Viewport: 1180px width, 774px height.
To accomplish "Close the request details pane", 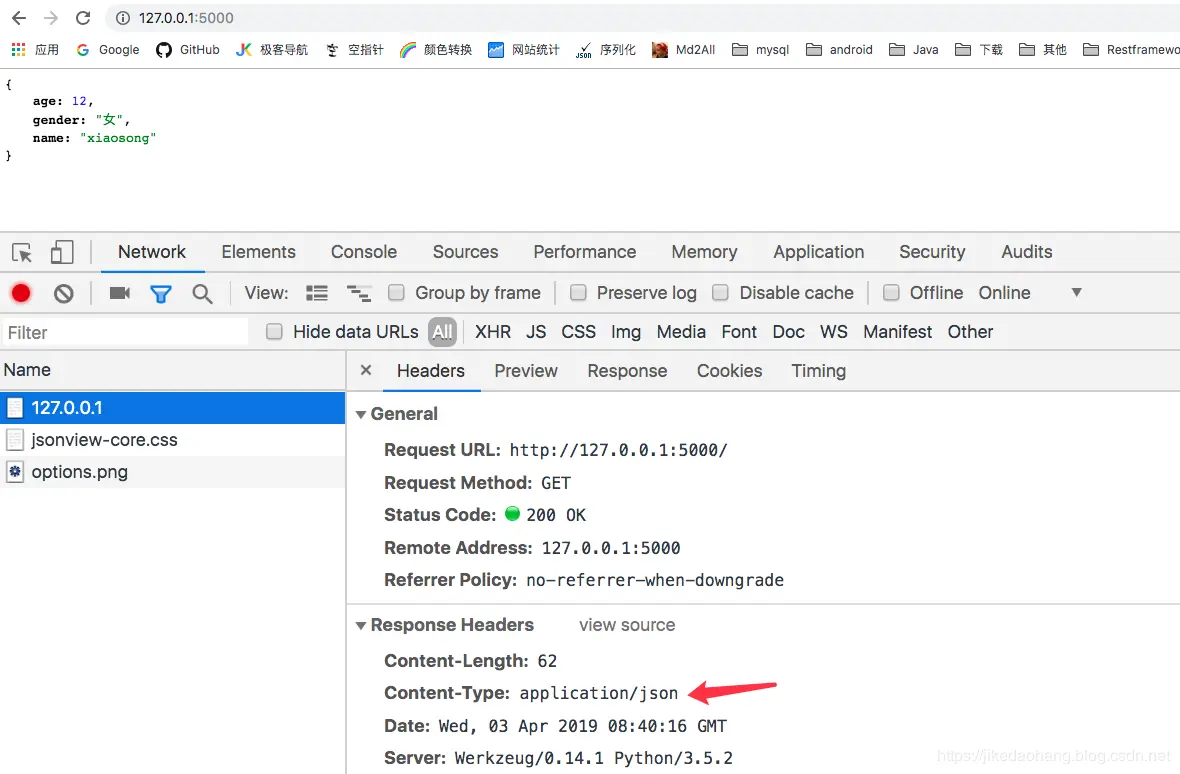I will 366,370.
